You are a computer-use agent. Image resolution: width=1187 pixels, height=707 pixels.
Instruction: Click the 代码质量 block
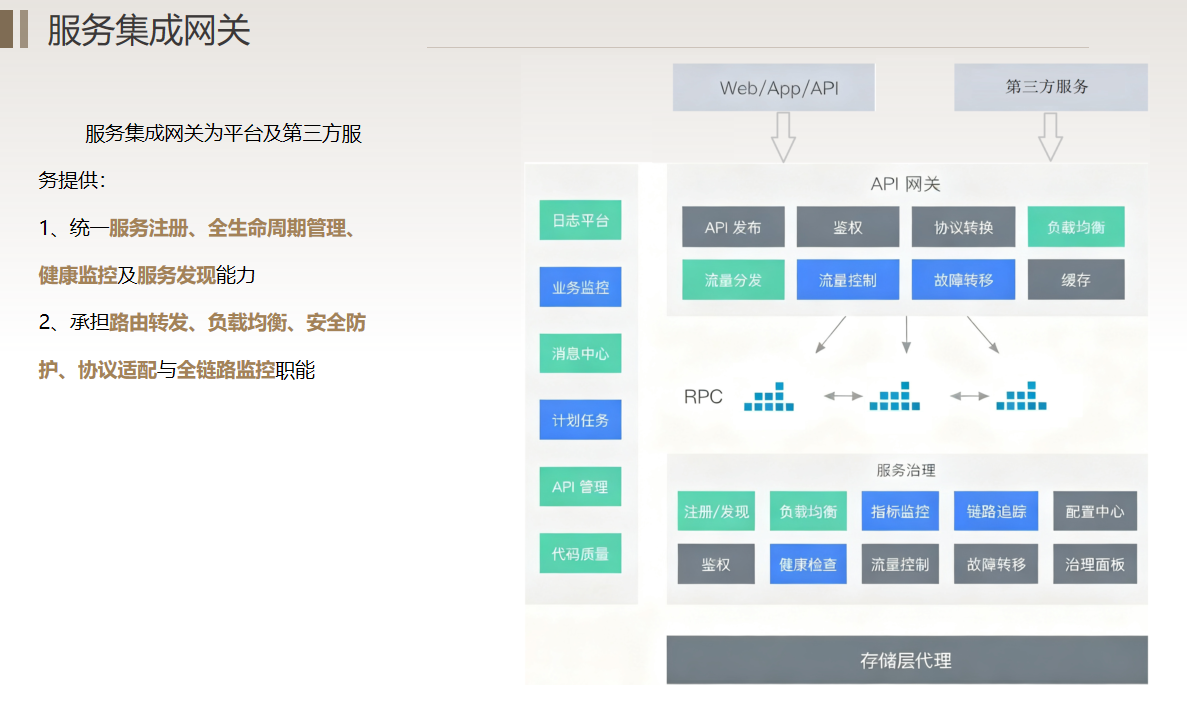580,553
